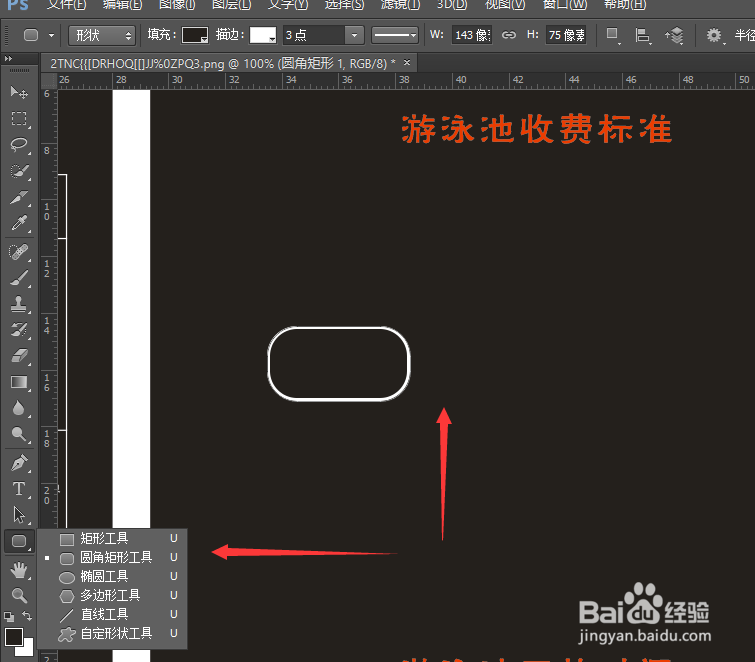Expand the toolbox panel arrows
The height and width of the screenshot is (662, 755).
coord(8,58)
